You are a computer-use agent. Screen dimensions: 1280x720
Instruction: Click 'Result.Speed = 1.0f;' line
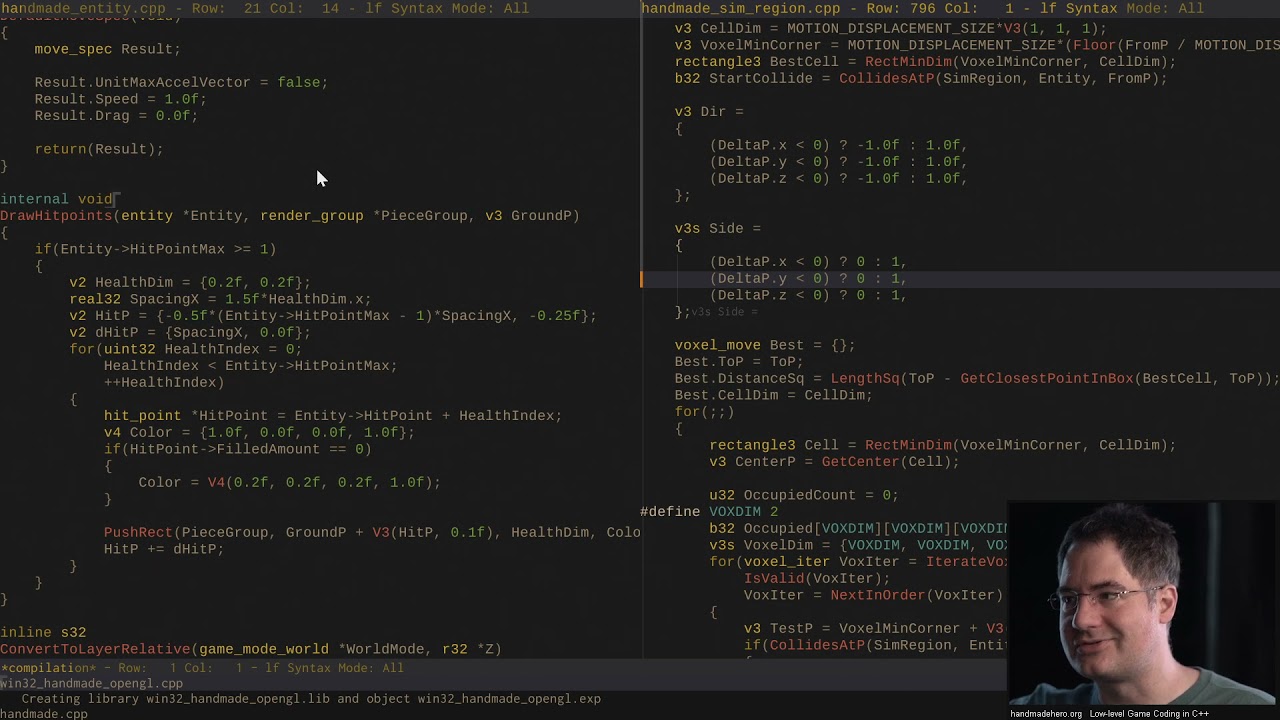click(120, 99)
